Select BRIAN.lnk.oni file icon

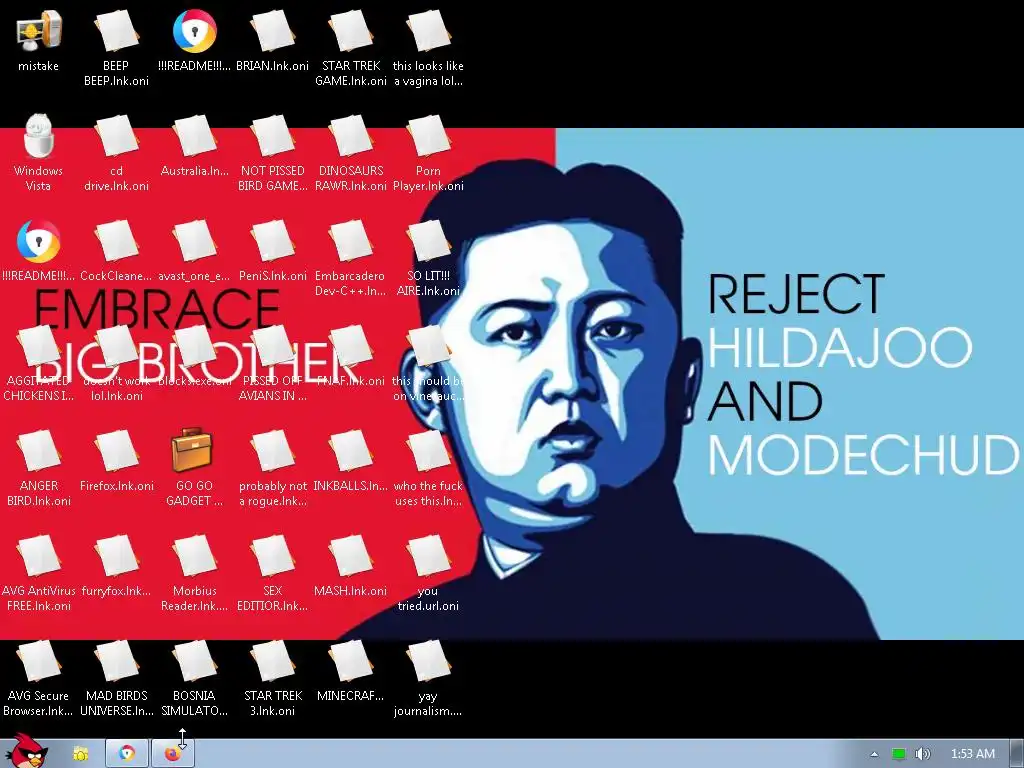[272, 31]
